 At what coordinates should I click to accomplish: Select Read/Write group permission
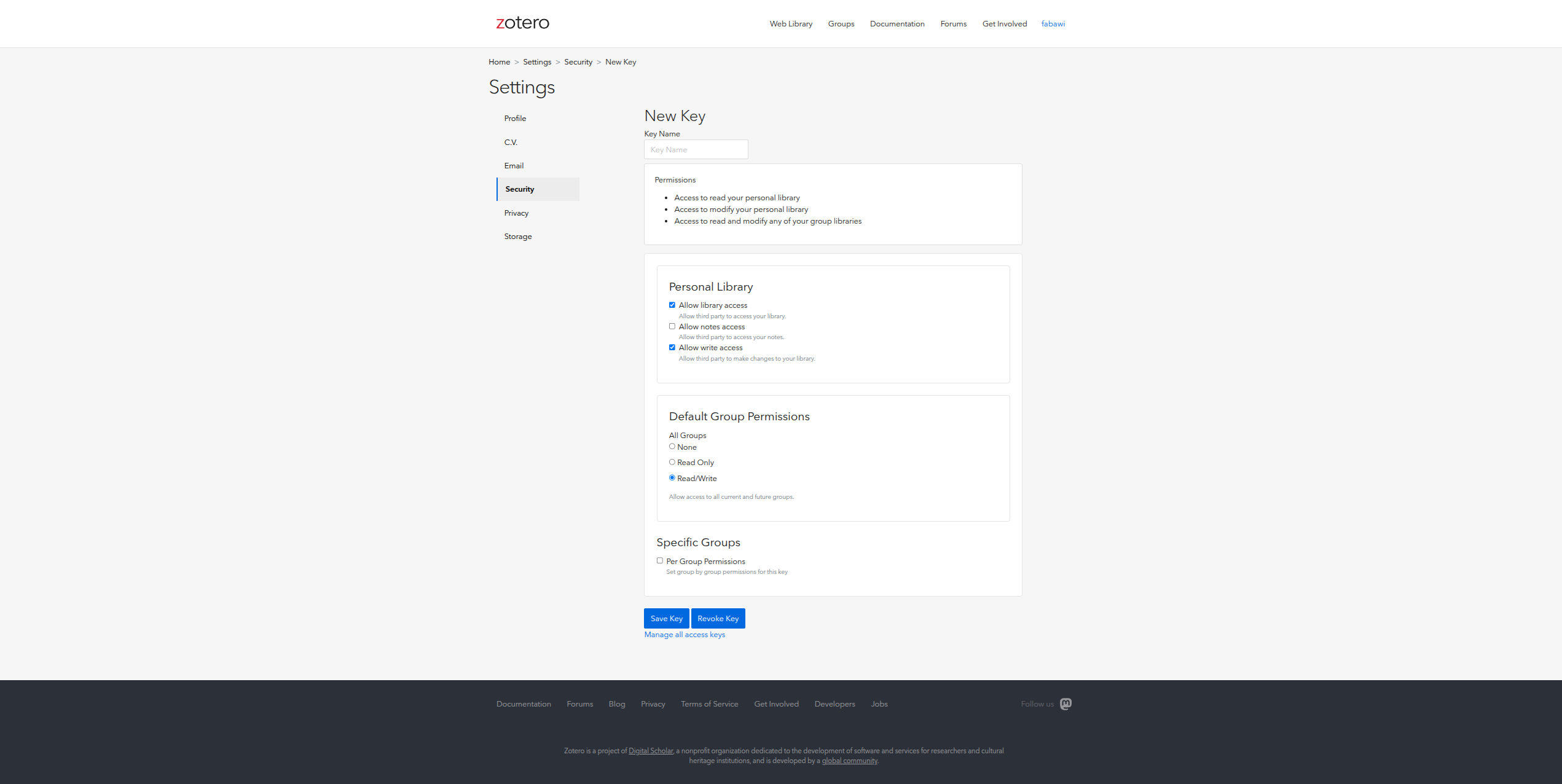pyautogui.click(x=672, y=477)
